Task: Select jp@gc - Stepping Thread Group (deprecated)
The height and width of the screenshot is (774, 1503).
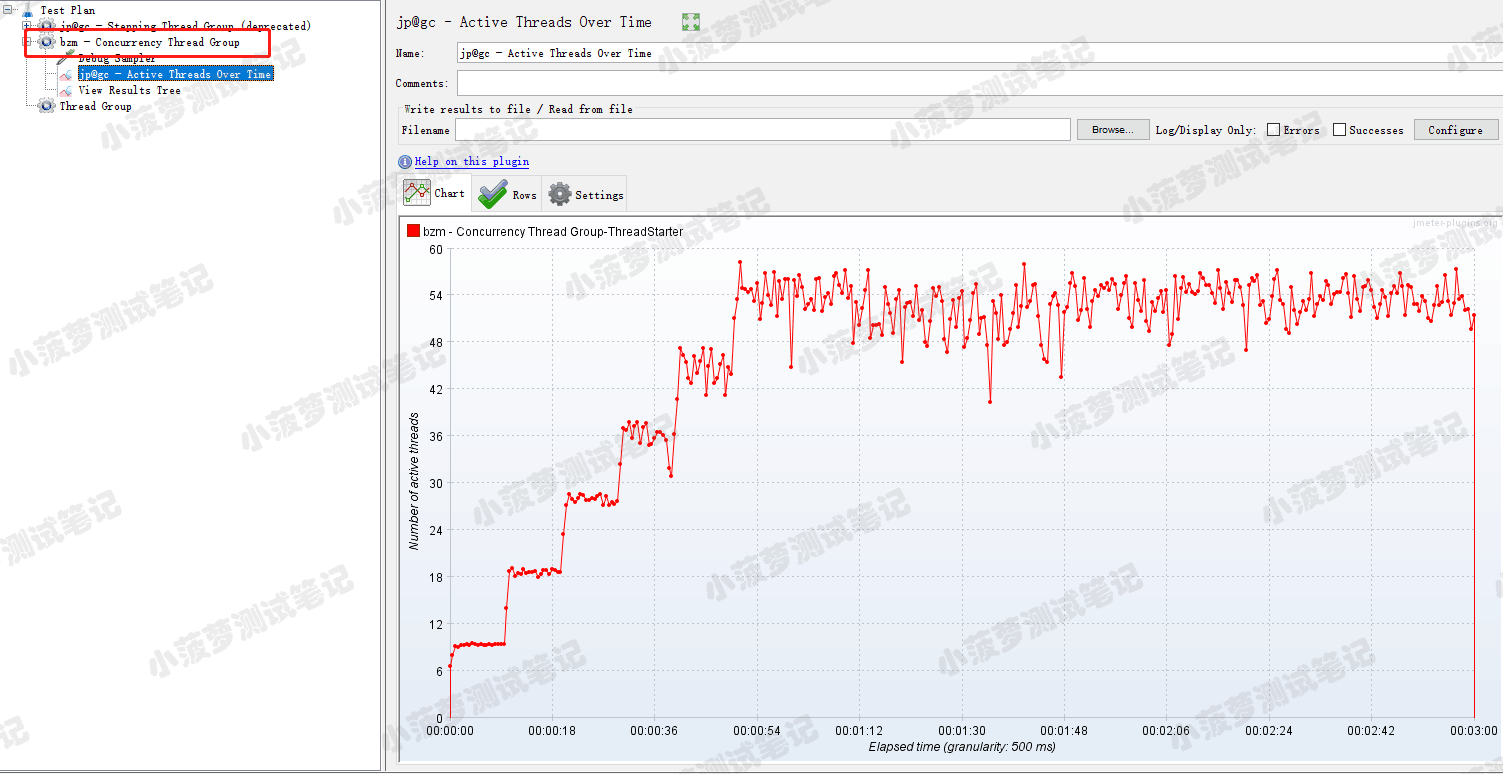Action: tap(185, 26)
